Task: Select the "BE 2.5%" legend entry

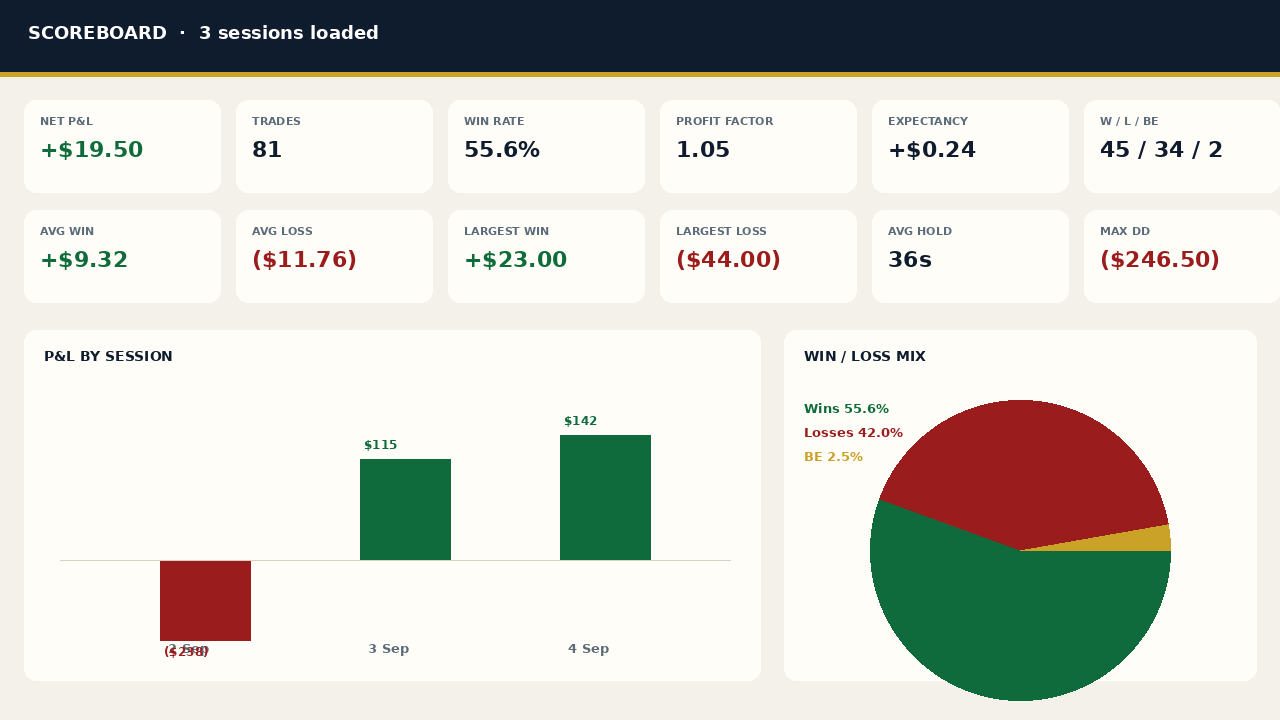Action: (x=833, y=457)
